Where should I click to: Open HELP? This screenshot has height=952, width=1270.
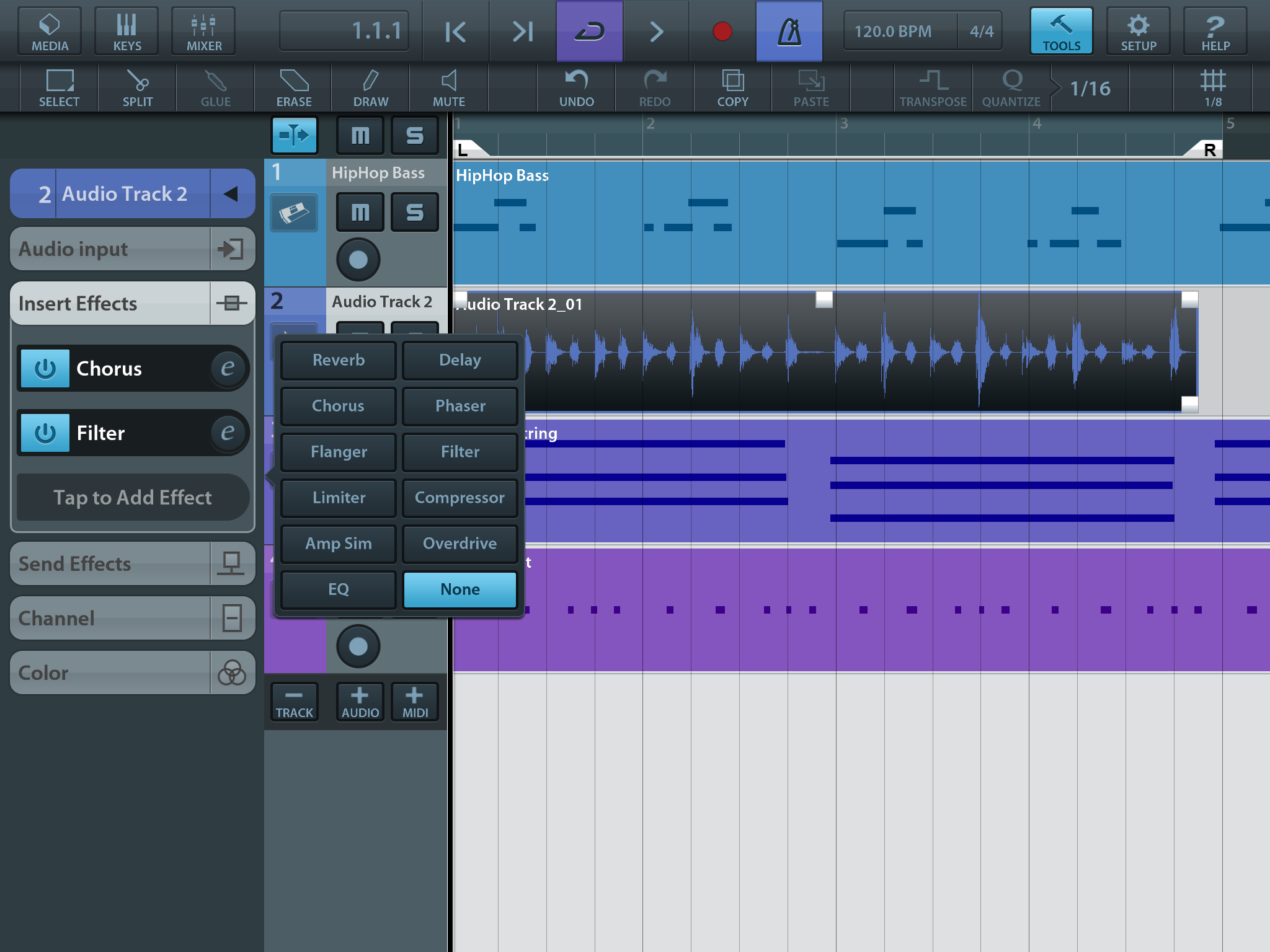coord(1215,31)
